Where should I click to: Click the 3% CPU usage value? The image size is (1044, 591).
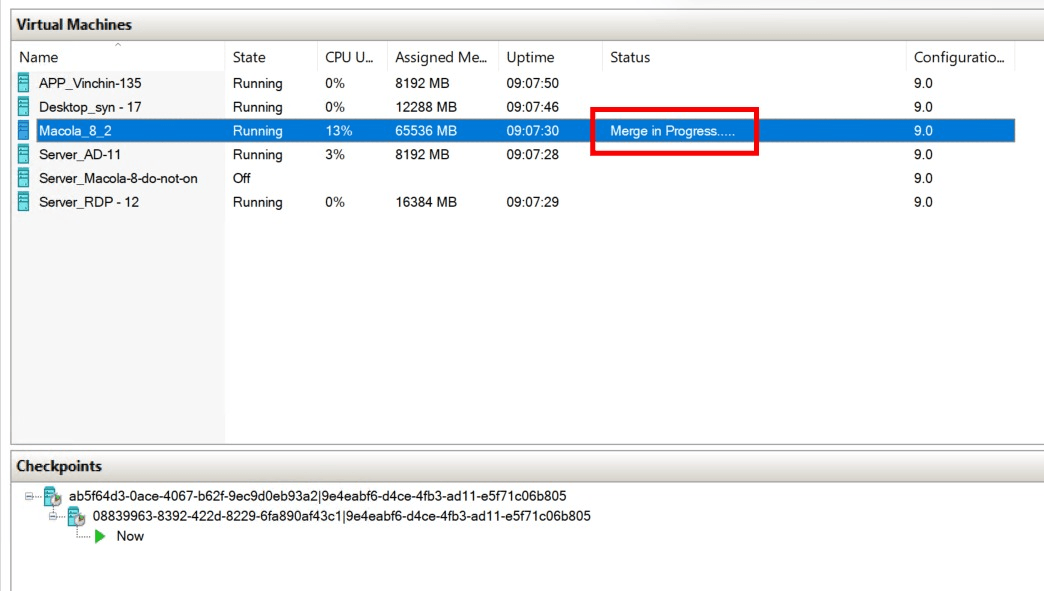click(335, 154)
